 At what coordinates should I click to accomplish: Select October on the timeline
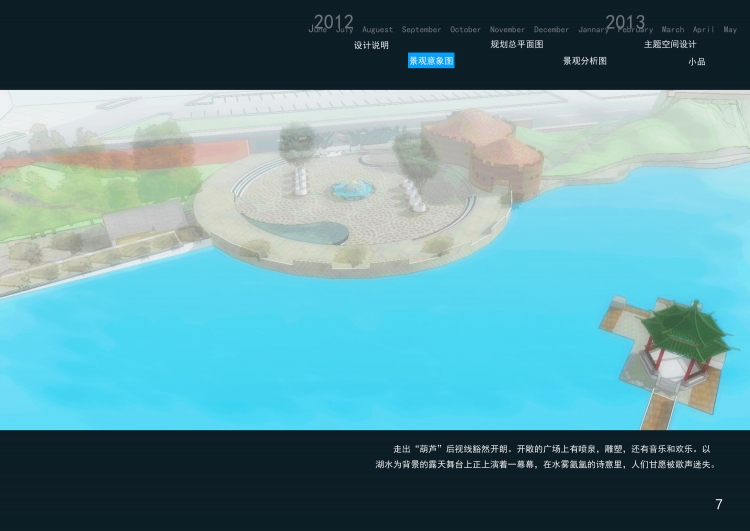pos(465,30)
